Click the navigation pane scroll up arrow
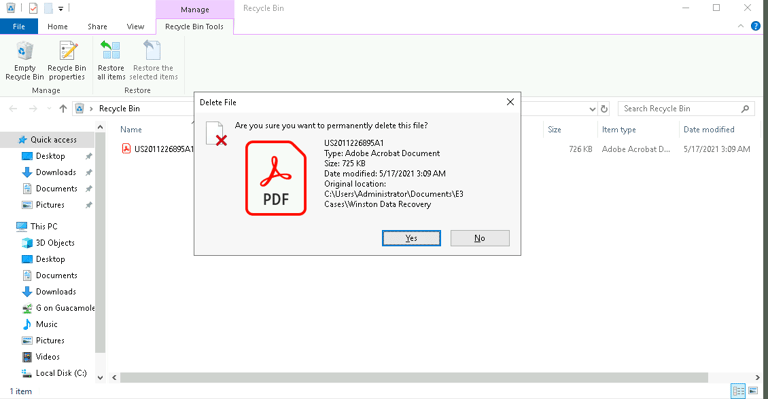768x399 pixels. pyautogui.click(x=100, y=127)
